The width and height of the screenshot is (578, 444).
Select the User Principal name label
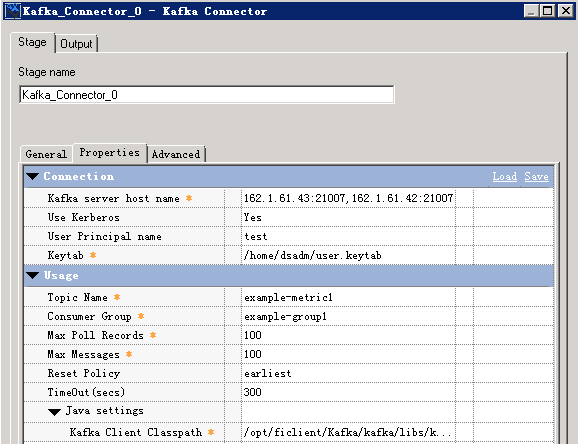tap(105, 236)
